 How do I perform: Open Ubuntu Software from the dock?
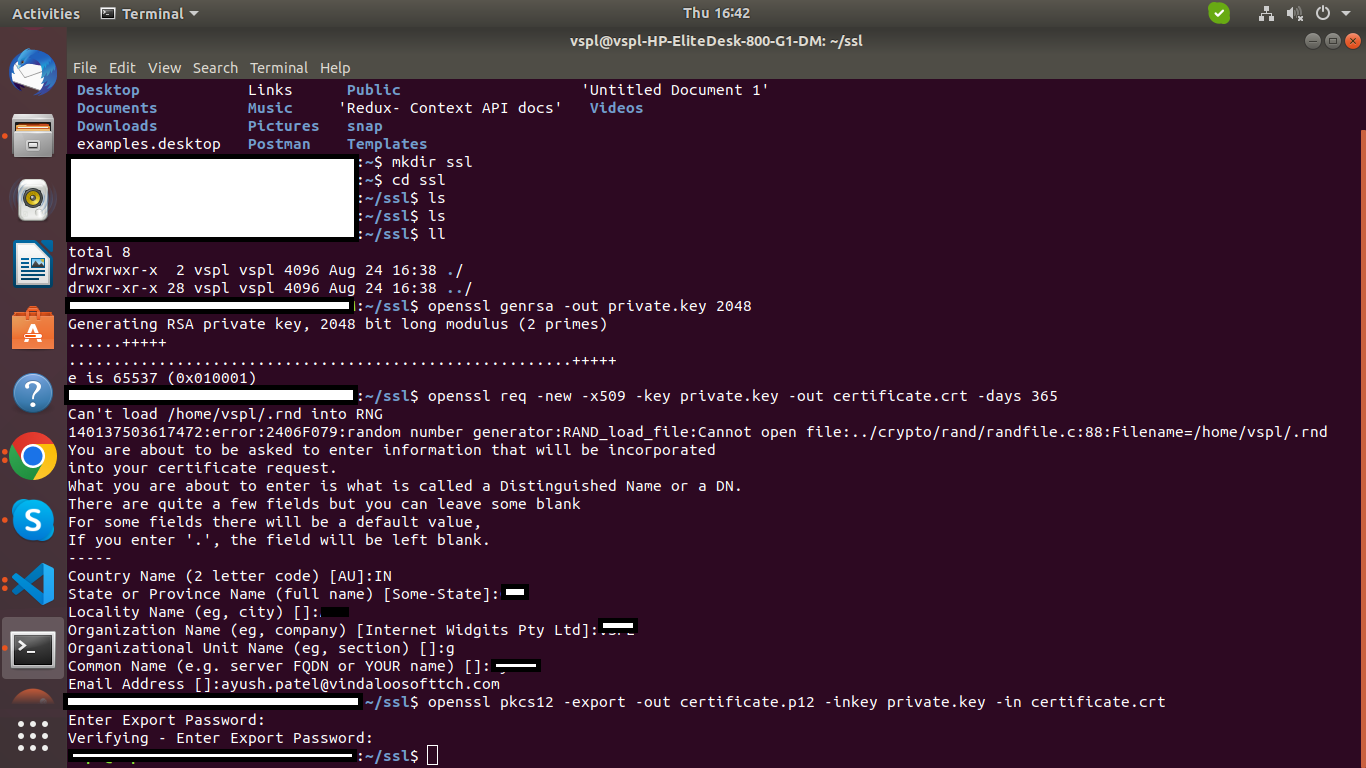pos(33,326)
